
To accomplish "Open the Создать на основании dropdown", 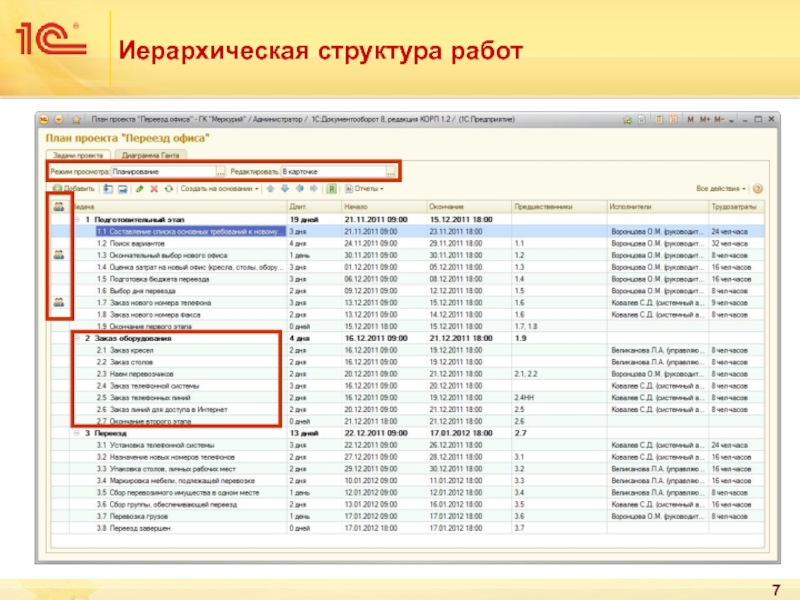I will (220, 188).
